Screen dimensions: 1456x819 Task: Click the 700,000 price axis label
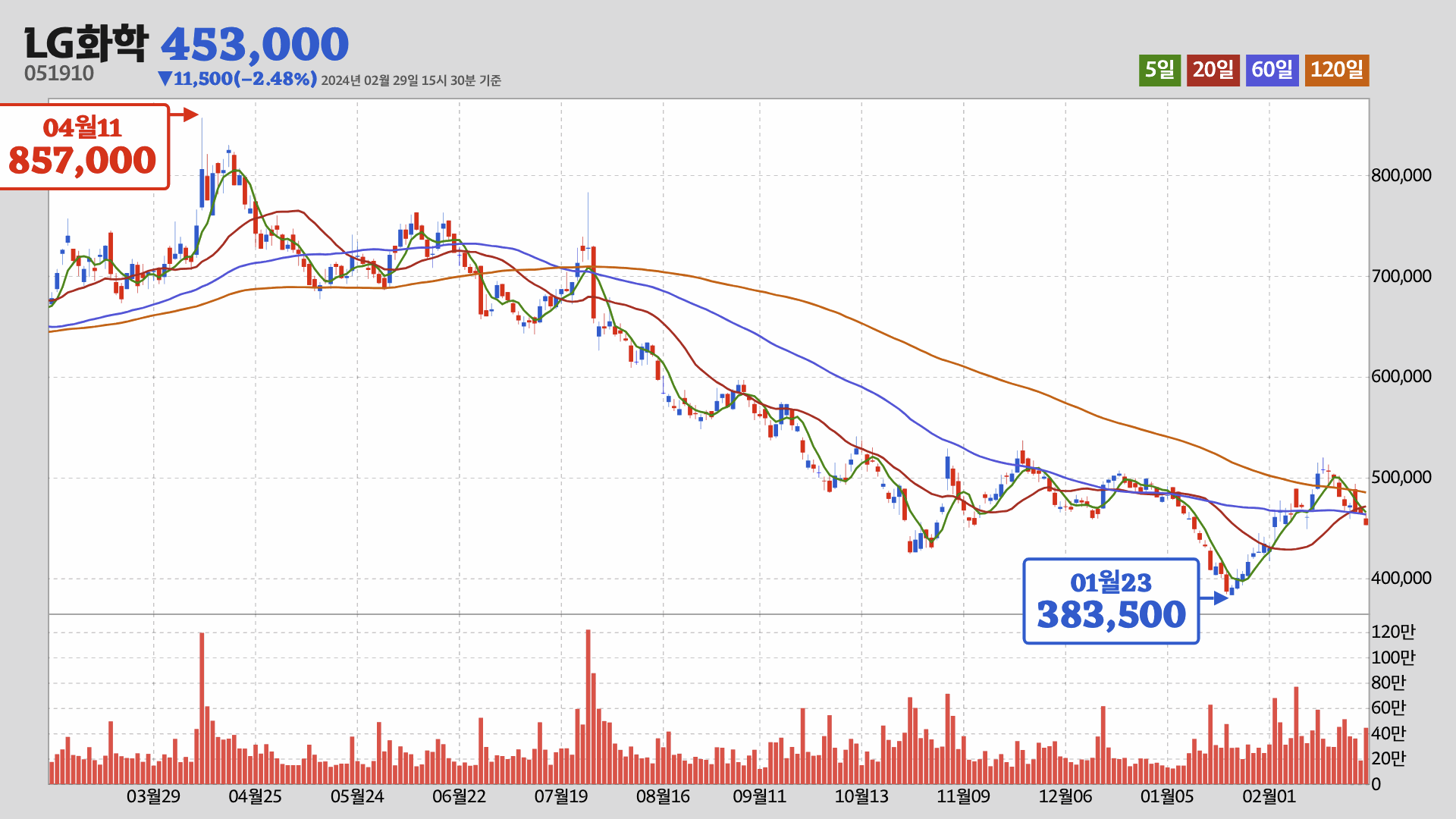tap(1401, 276)
